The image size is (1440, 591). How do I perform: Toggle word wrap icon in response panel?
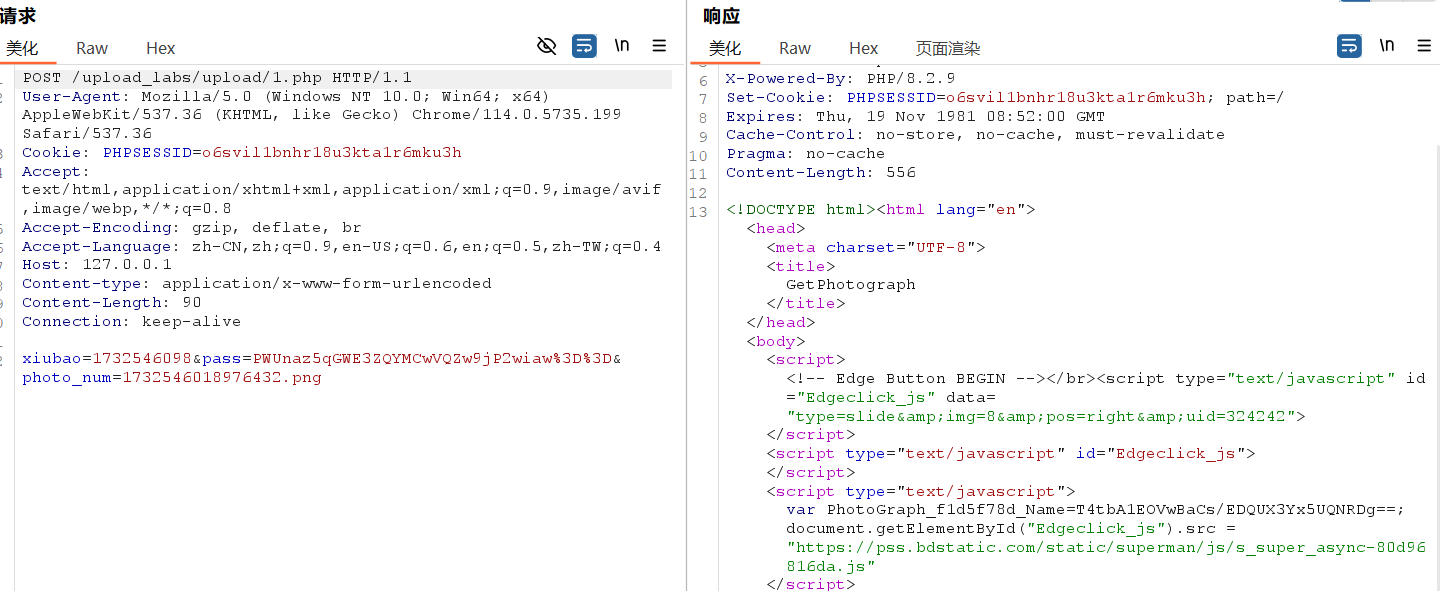point(1349,46)
